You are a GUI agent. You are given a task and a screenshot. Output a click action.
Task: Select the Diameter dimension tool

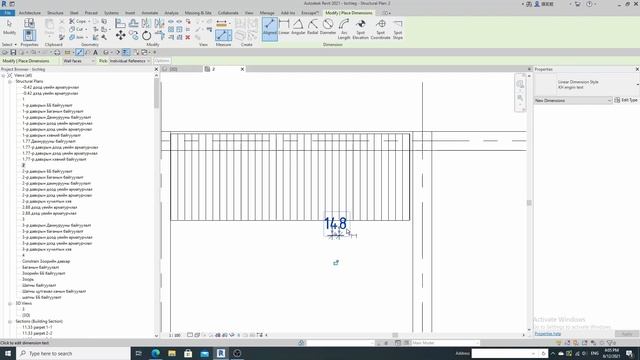pyautogui.click(x=328, y=27)
